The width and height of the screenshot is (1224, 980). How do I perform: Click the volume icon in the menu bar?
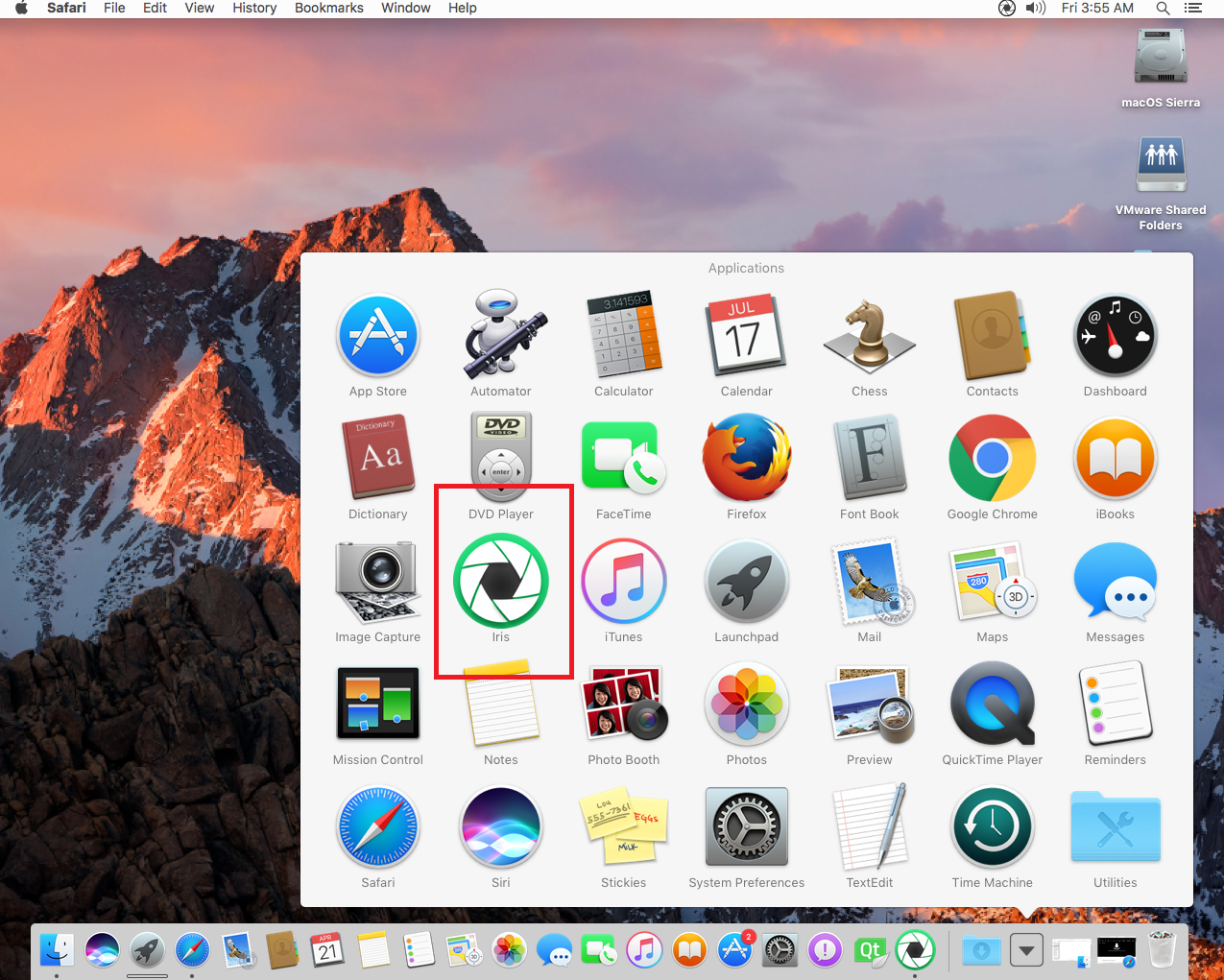tap(1035, 8)
